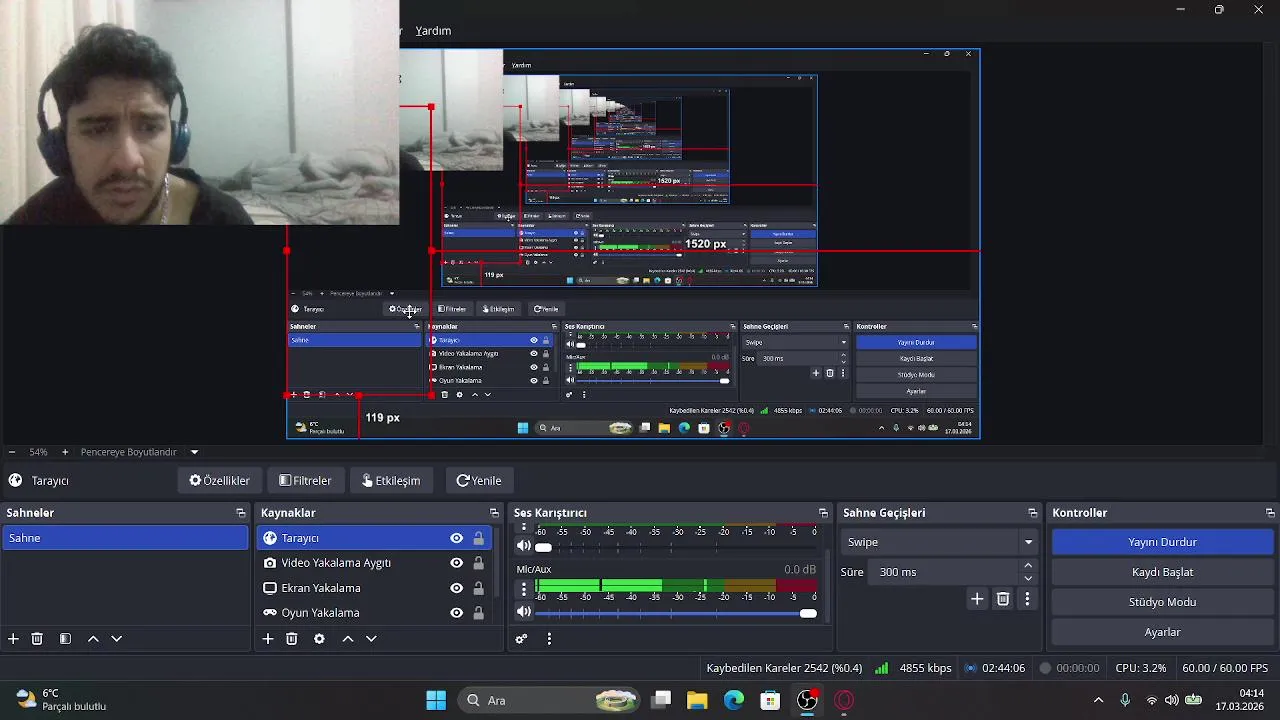The height and width of the screenshot is (720, 1280).
Task: Open the weather widget showing 6°C
Action: [x=62, y=700]
